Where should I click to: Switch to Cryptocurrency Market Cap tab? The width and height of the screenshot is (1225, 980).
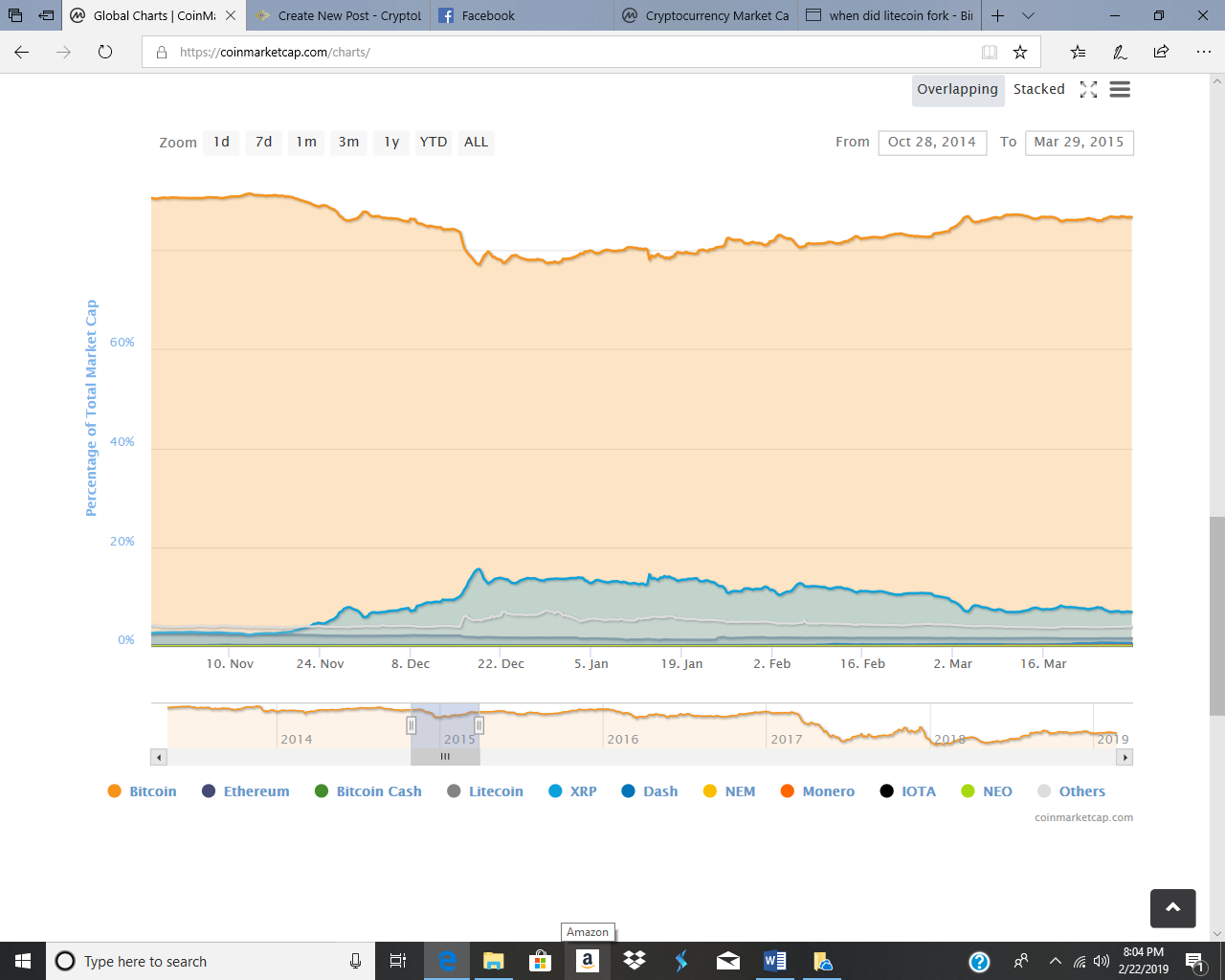[706, 15]
